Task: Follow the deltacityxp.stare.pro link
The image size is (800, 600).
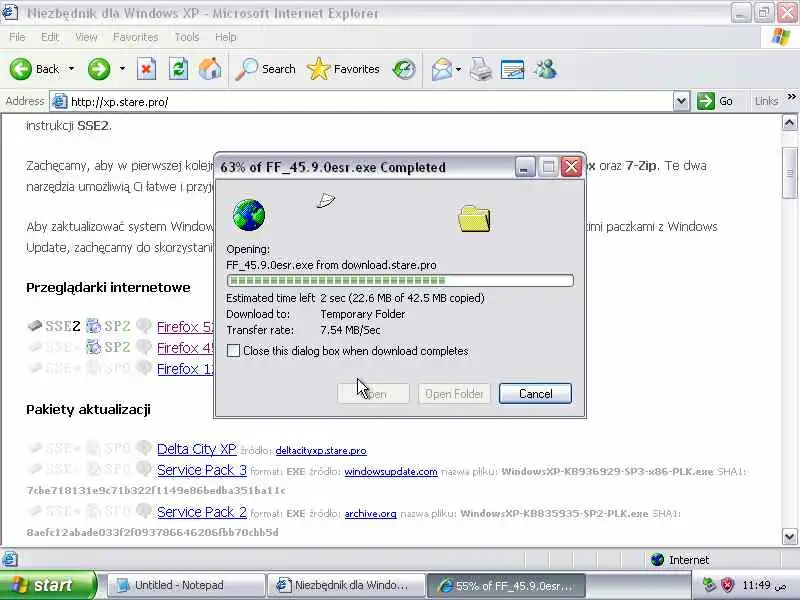Action: click(321, 451)
